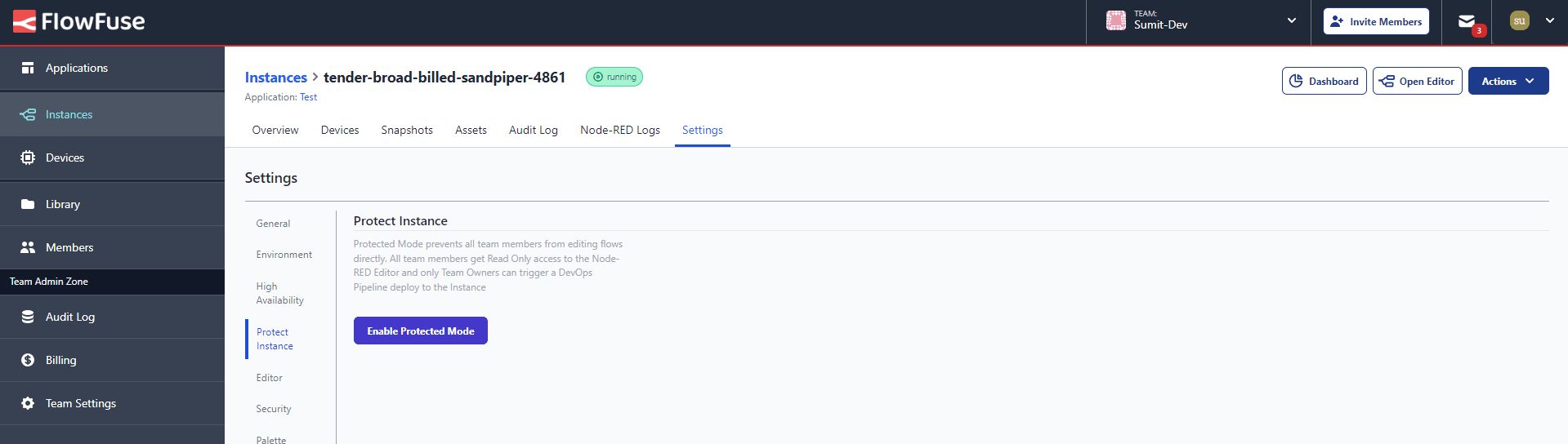Screen dimensions: 1568x444
Task: Open Editor settings section
Action: click(x=270, y=378)
